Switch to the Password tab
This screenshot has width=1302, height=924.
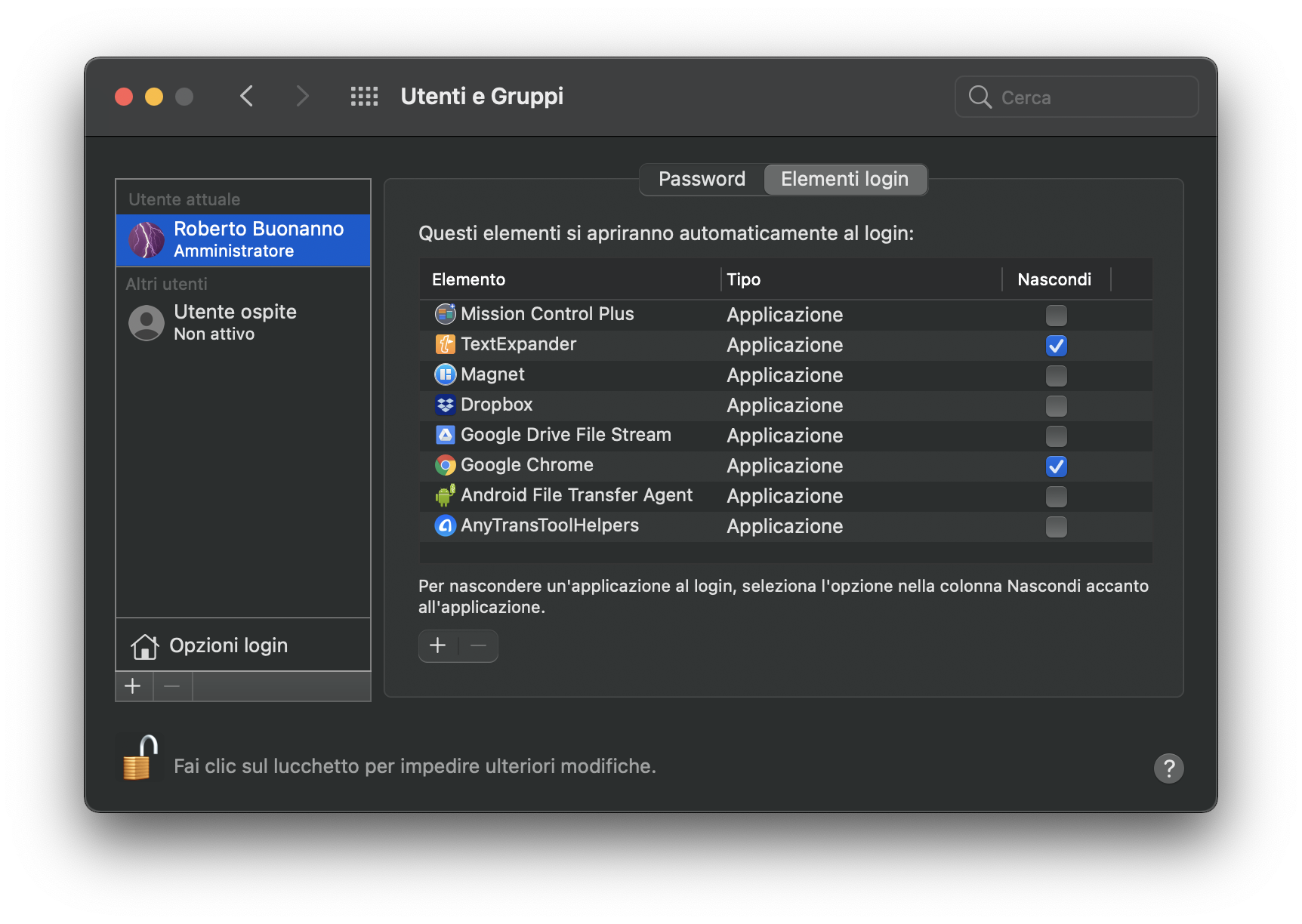(x=702, y=179)
